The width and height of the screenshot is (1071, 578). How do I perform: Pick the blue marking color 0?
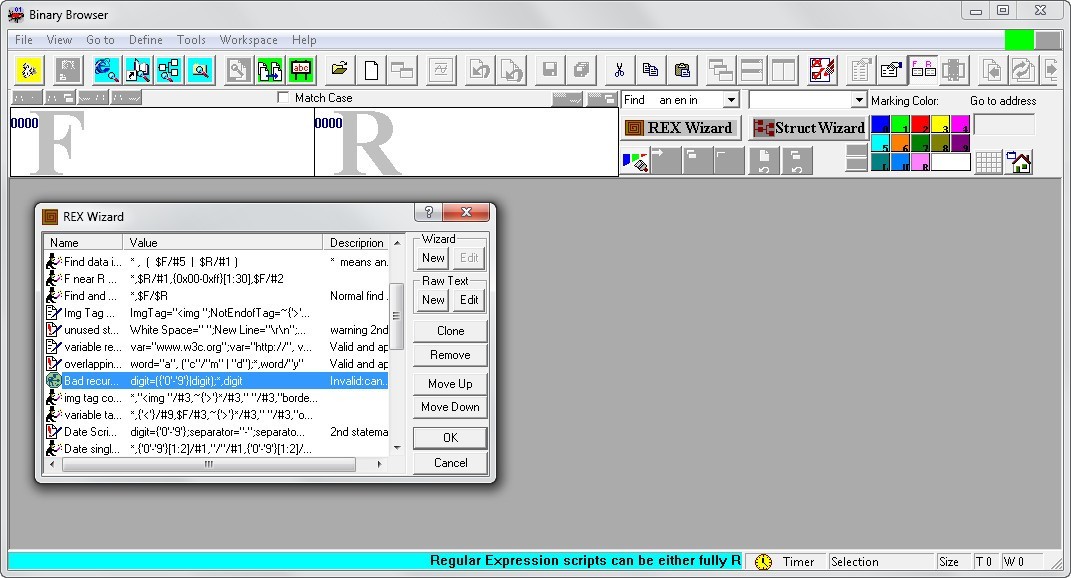tap(880, 124)
